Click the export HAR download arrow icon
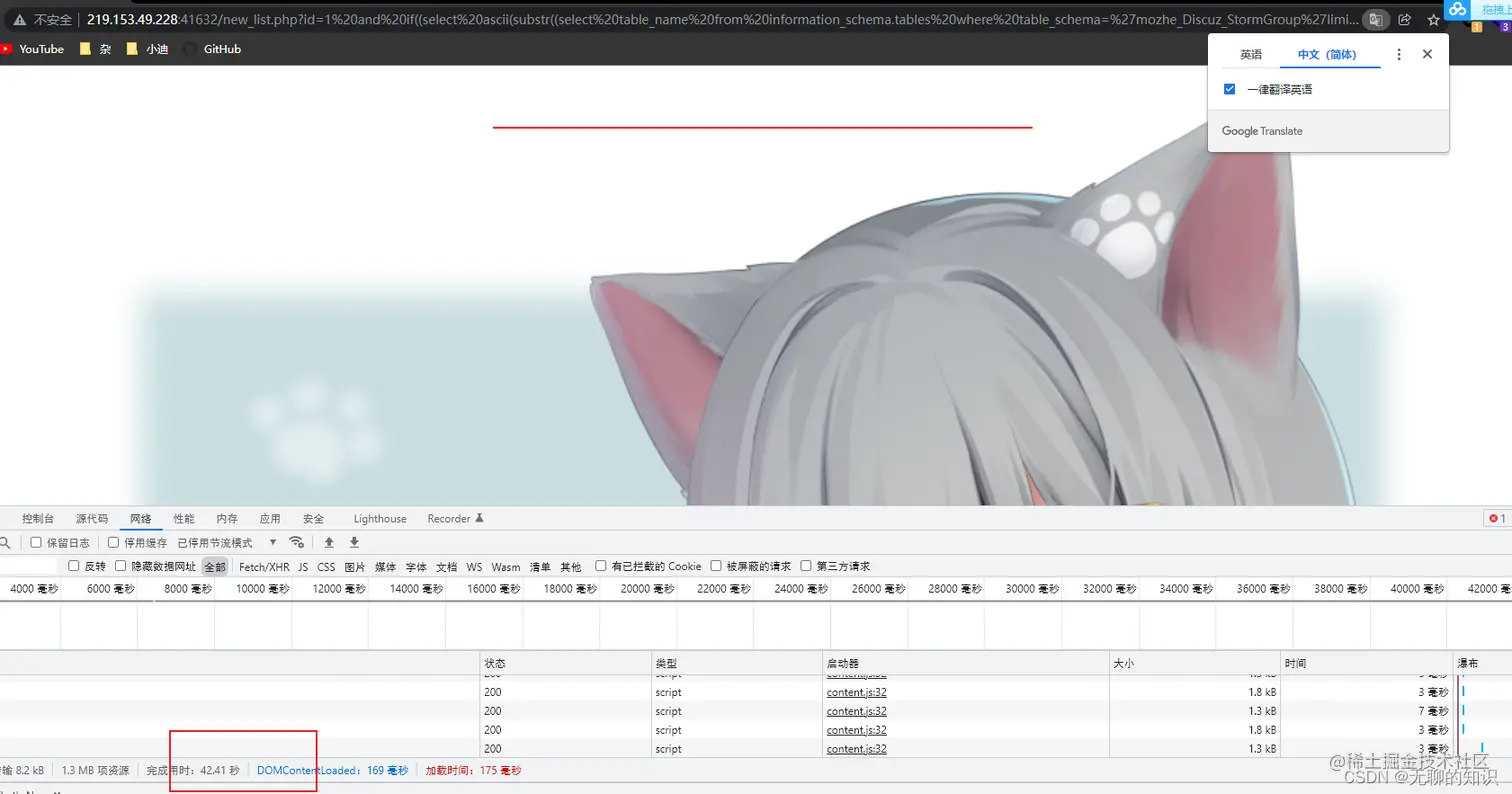 [x=354, y=542]
